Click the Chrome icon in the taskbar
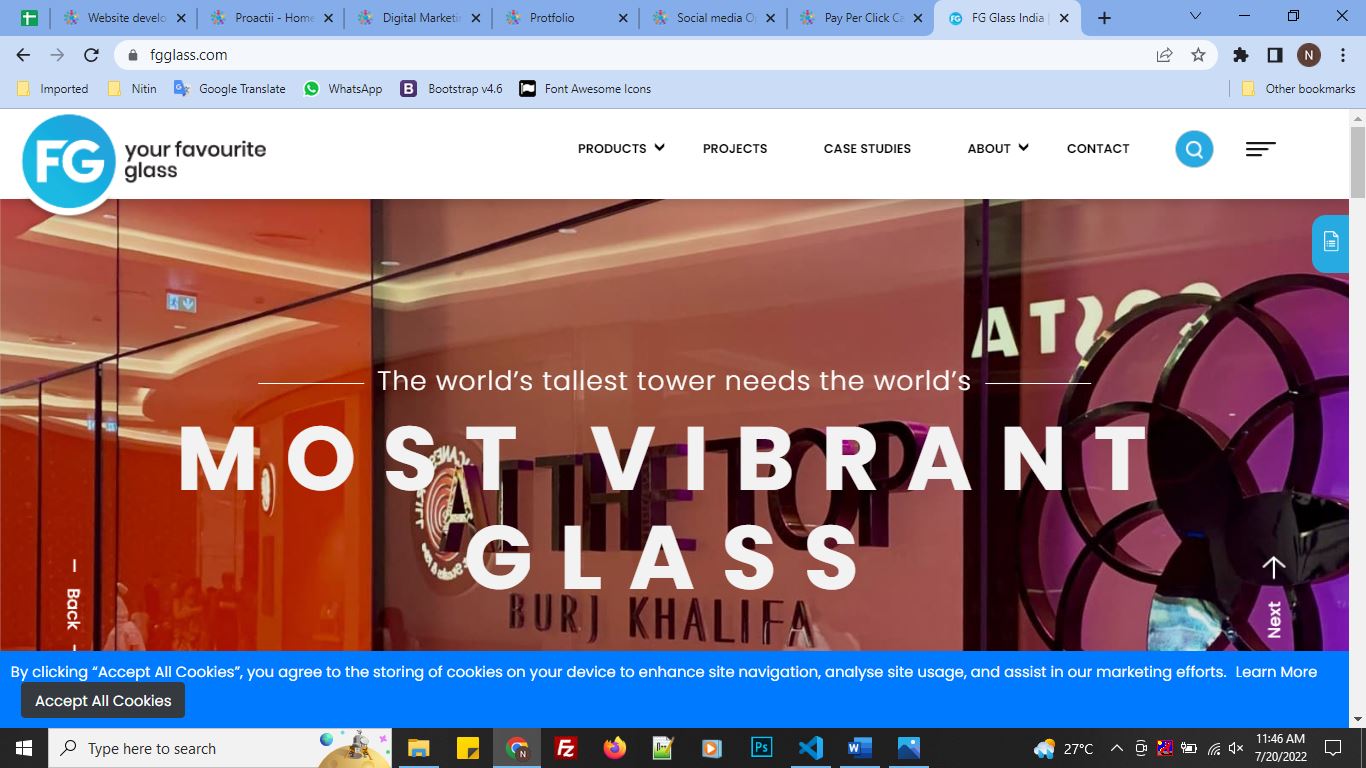This screenshot has width=1366, height=768. click(x=516, y=748)
